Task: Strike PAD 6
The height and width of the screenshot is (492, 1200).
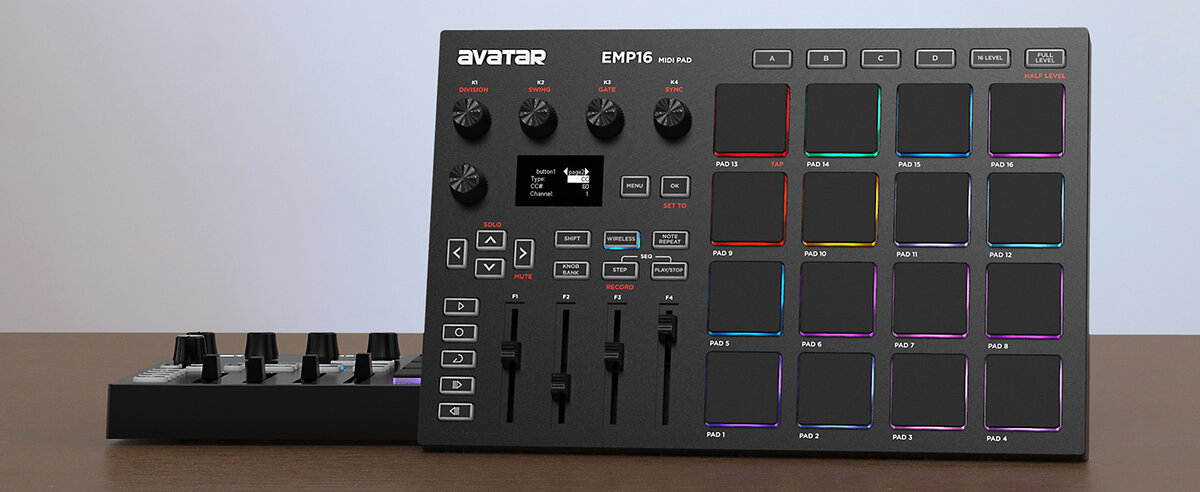Action: (838, 299)
